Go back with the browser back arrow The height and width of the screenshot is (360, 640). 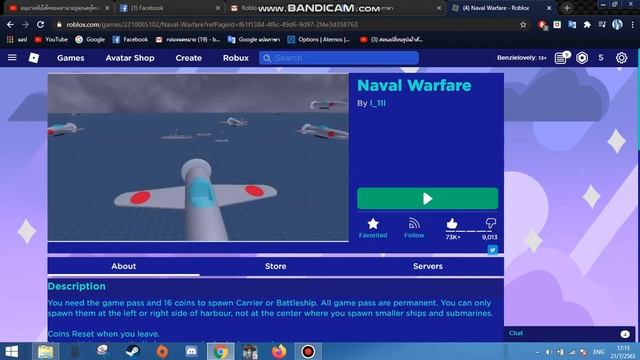click(x=10, y=24)
